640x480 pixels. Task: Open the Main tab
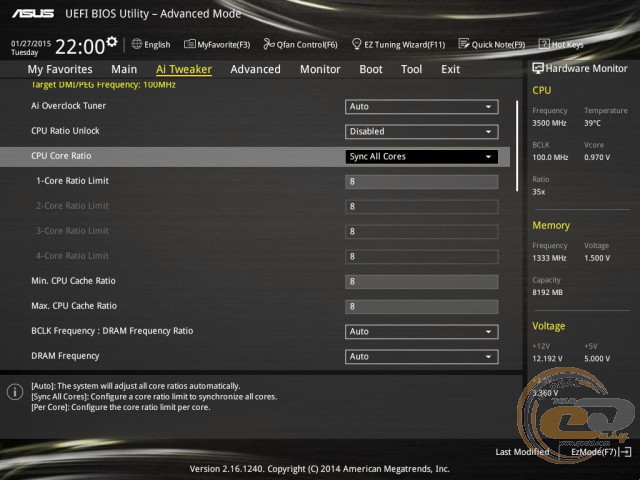[x=124, y=69]
